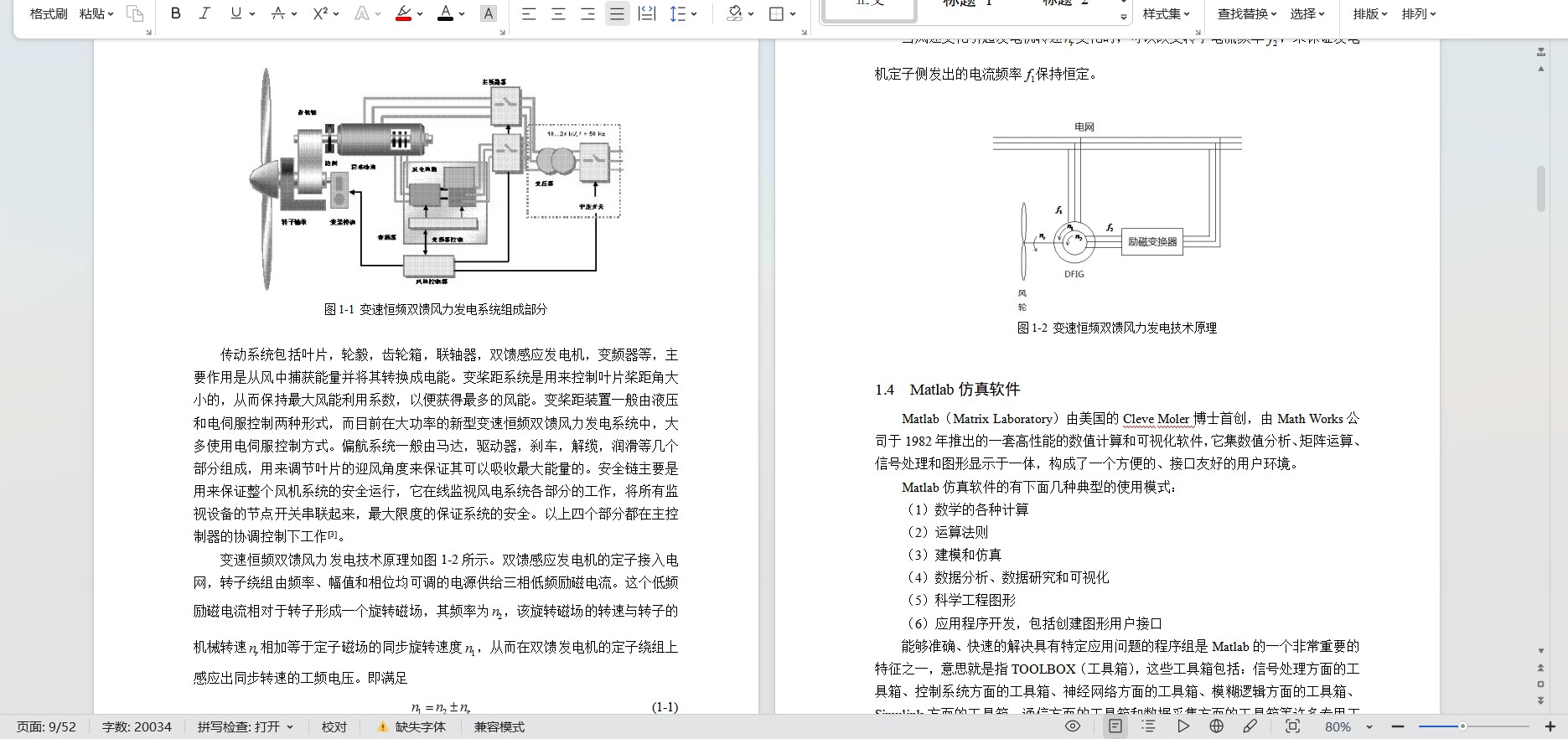Click the reading mode play icon
Viewport: 1568px width, 739px height.
1183,726
